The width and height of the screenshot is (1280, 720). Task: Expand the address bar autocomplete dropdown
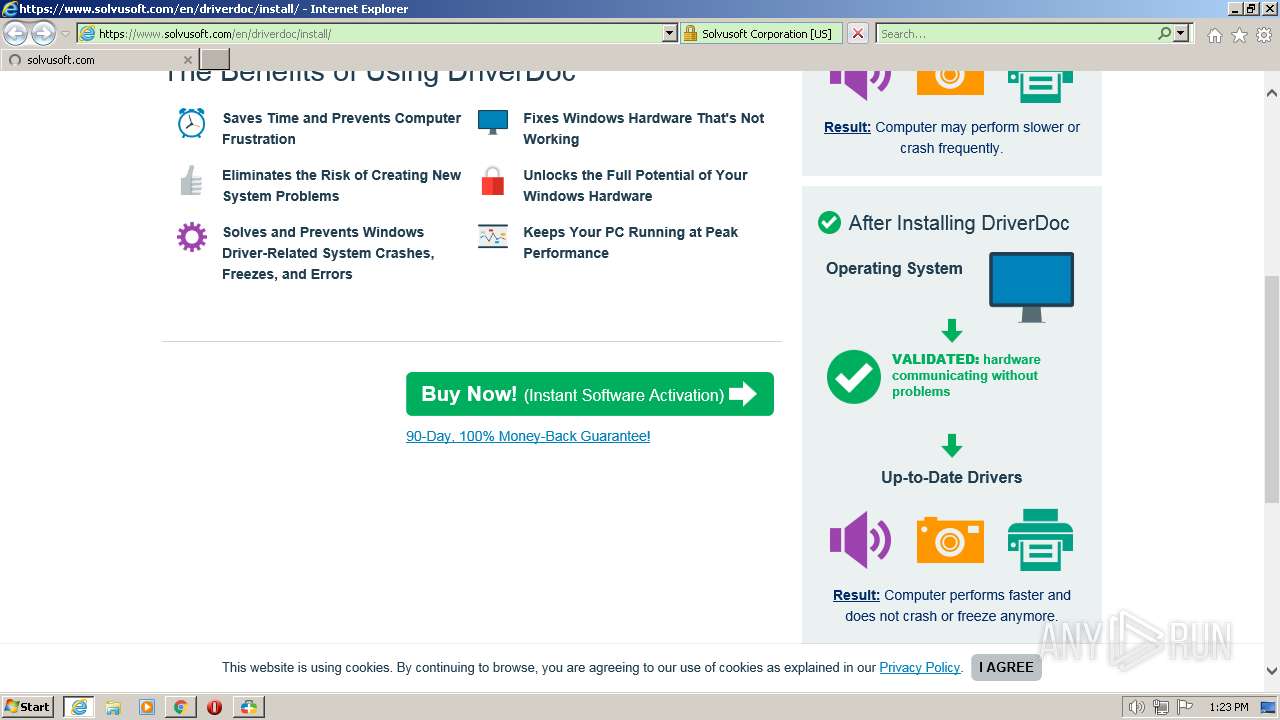670,33
